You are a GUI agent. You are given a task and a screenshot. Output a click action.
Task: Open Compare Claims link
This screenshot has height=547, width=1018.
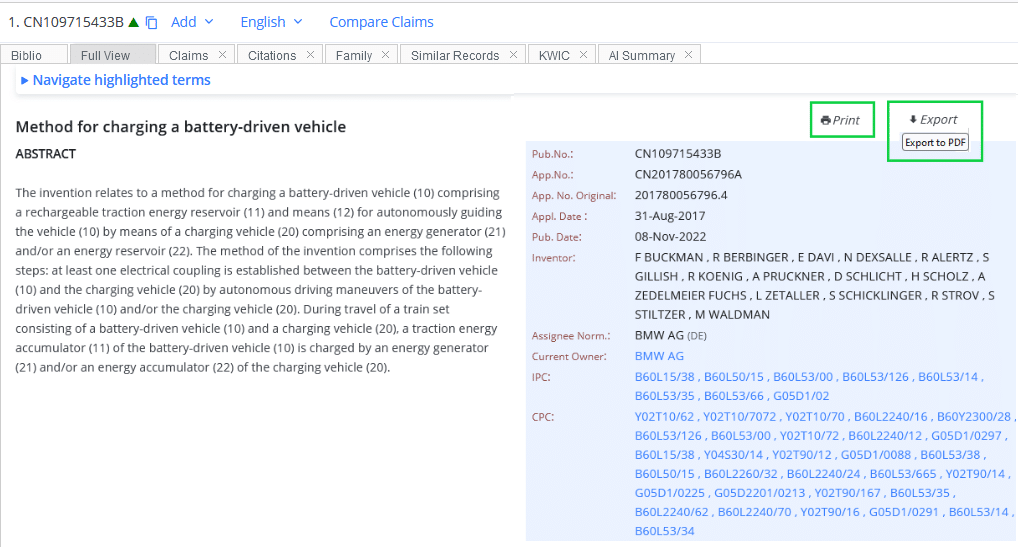[x=381, y=22]
